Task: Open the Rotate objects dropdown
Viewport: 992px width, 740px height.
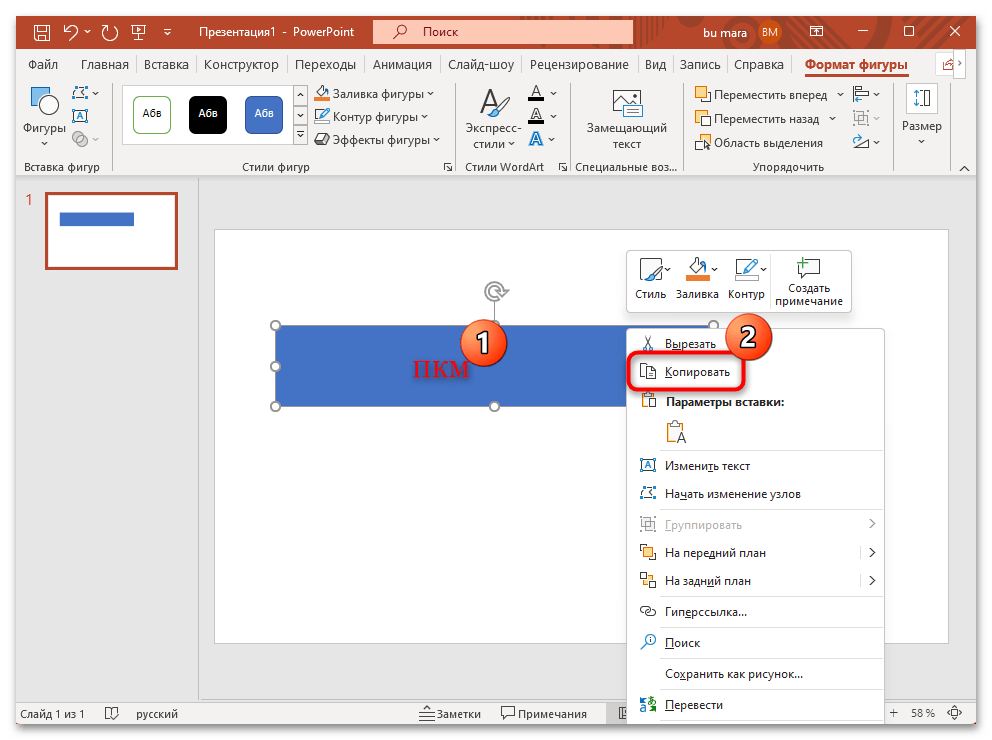Action: [865, 142]
